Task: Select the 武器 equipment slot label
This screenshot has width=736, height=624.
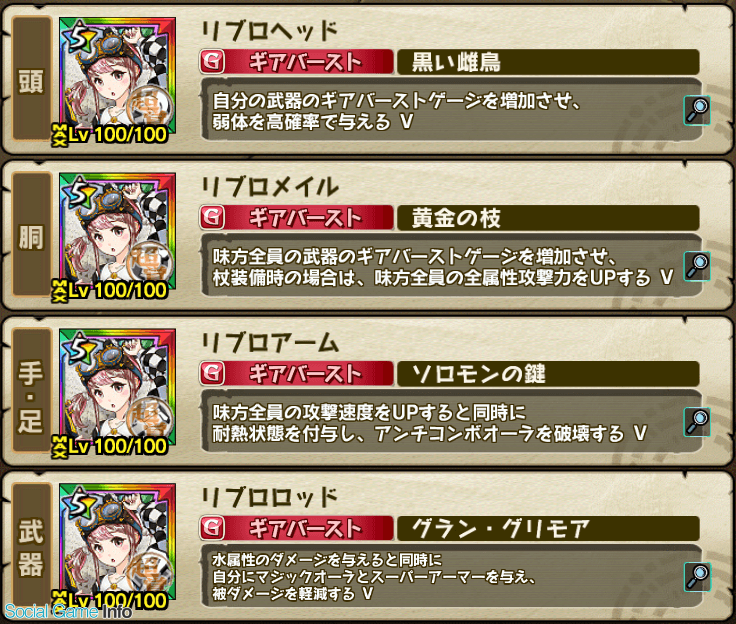Action: coord(31,546)
